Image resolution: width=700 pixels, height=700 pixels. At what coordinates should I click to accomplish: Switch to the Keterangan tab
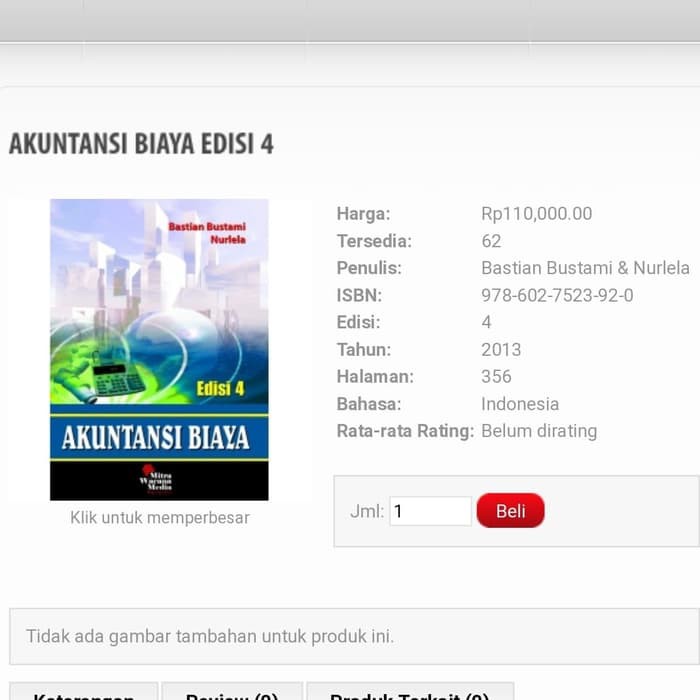point(84,694)
